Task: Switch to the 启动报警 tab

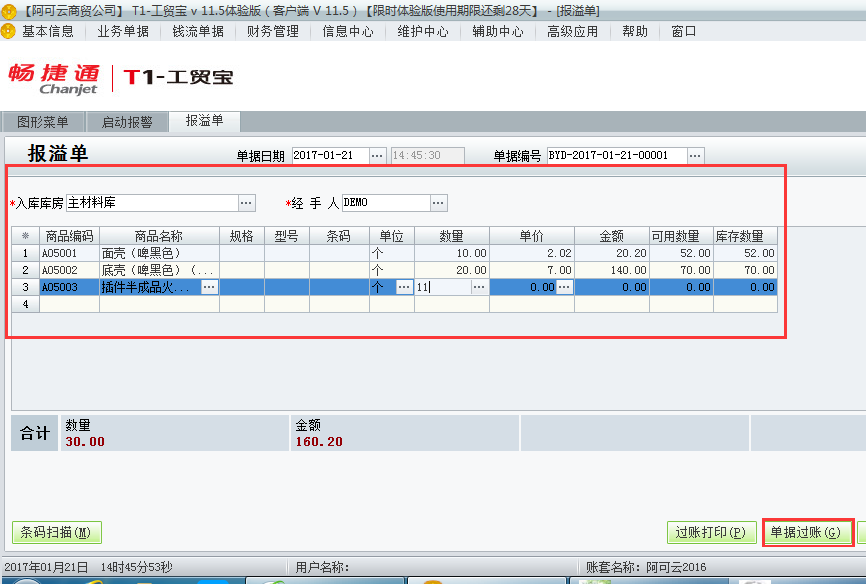Action: [x=127, y=122]
